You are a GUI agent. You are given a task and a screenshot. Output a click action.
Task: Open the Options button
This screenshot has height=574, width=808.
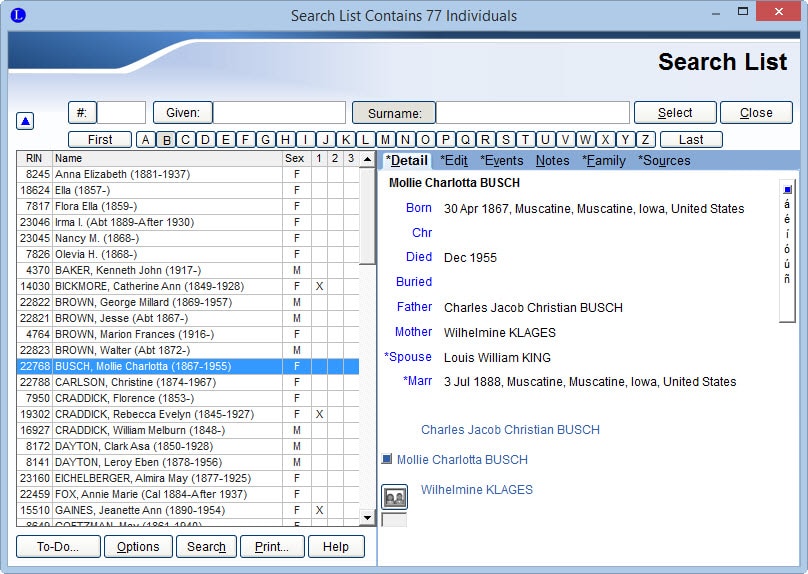[x=138, y=547]
